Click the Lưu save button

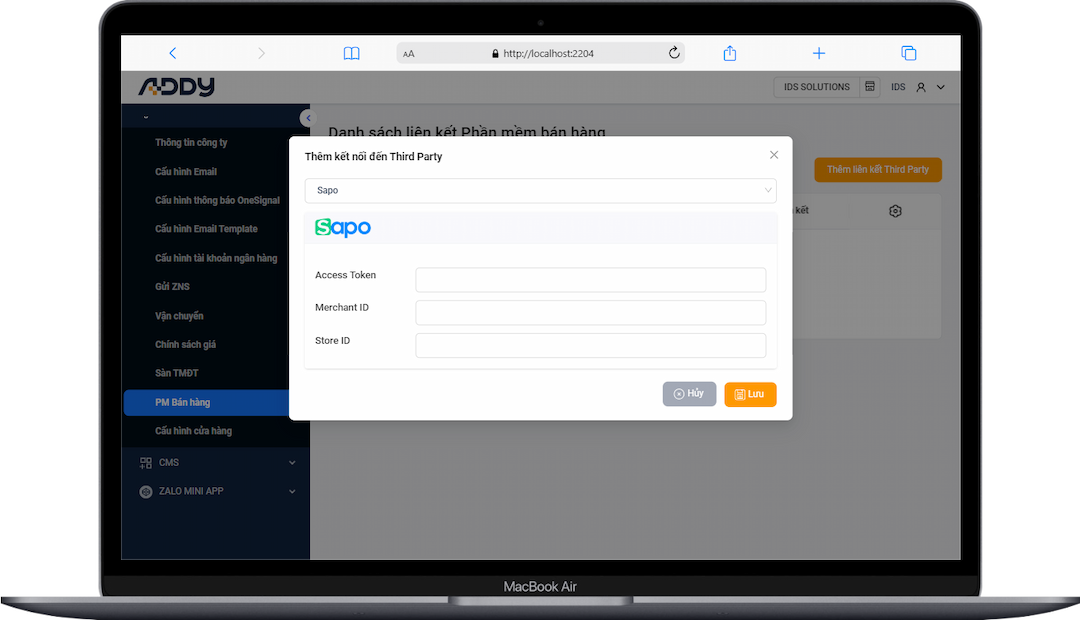(750, 394)
